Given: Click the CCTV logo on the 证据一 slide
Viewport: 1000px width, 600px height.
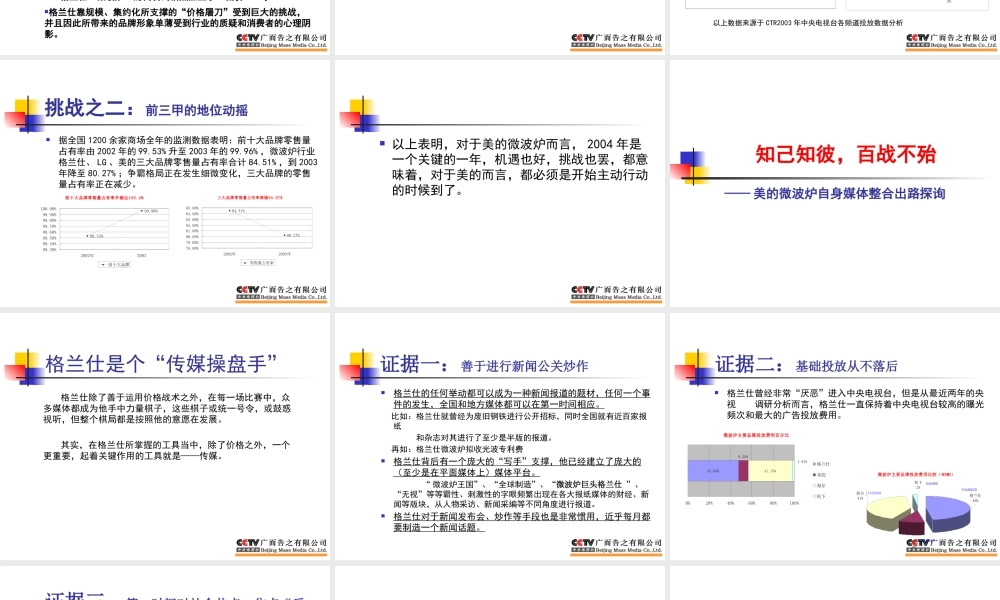Looking at the screenshot, I should [x=617, y=546].
